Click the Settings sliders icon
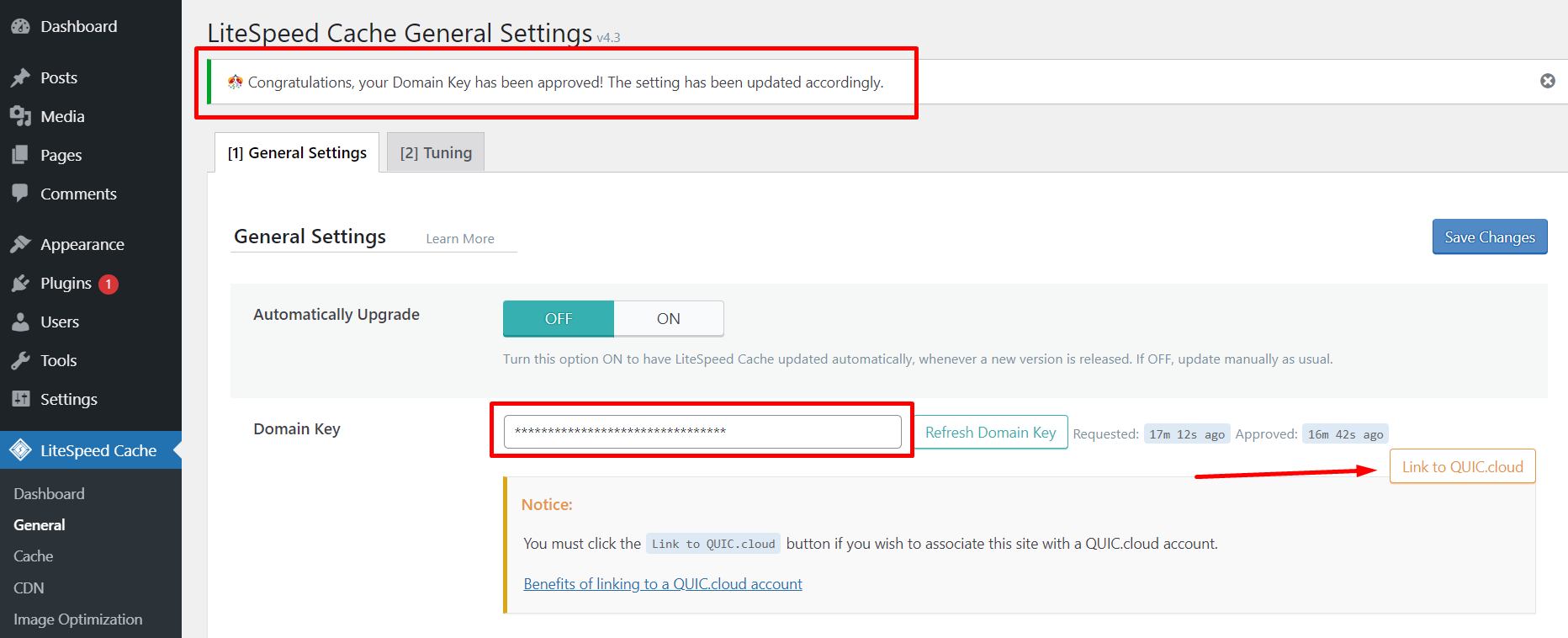The height and width of the screenshot is (638, 1568). tap(20, 399)
